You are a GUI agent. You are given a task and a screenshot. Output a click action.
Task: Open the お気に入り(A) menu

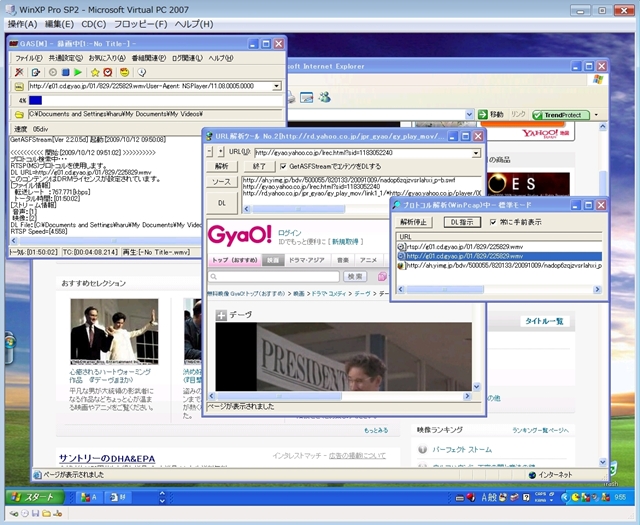click(107, 58)
